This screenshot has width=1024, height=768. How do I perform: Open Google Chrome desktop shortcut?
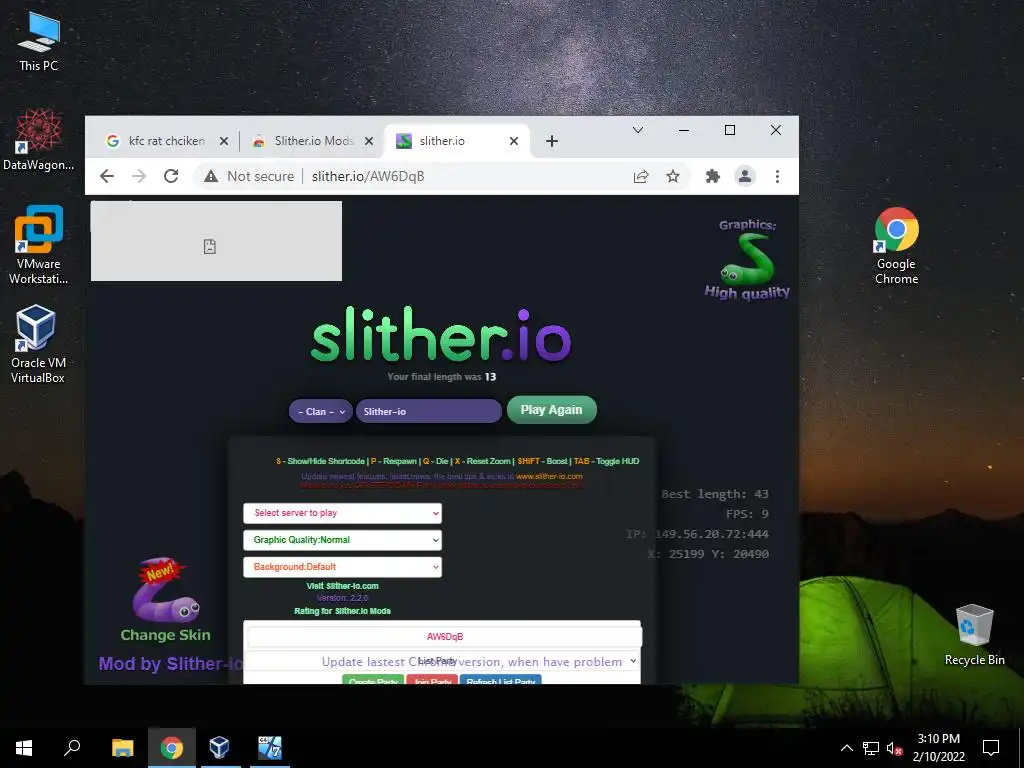[896, 246]
